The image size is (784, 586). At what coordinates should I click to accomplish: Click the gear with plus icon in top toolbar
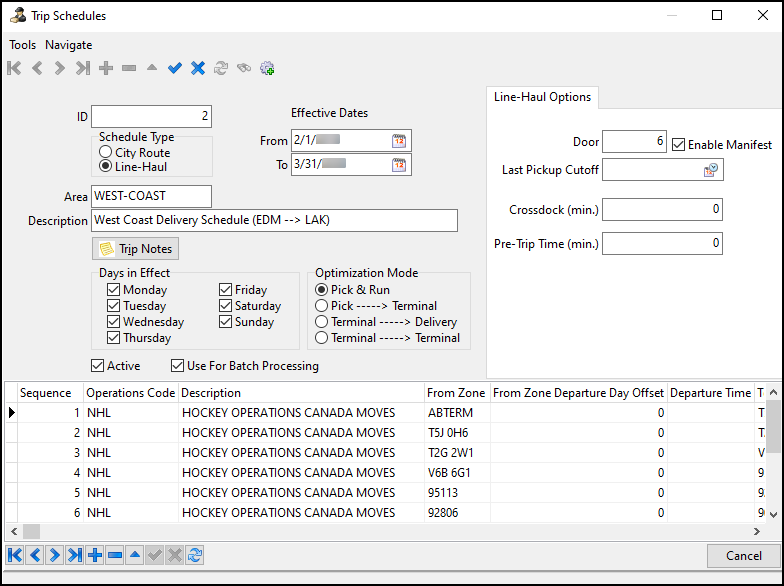pos(267,68)
